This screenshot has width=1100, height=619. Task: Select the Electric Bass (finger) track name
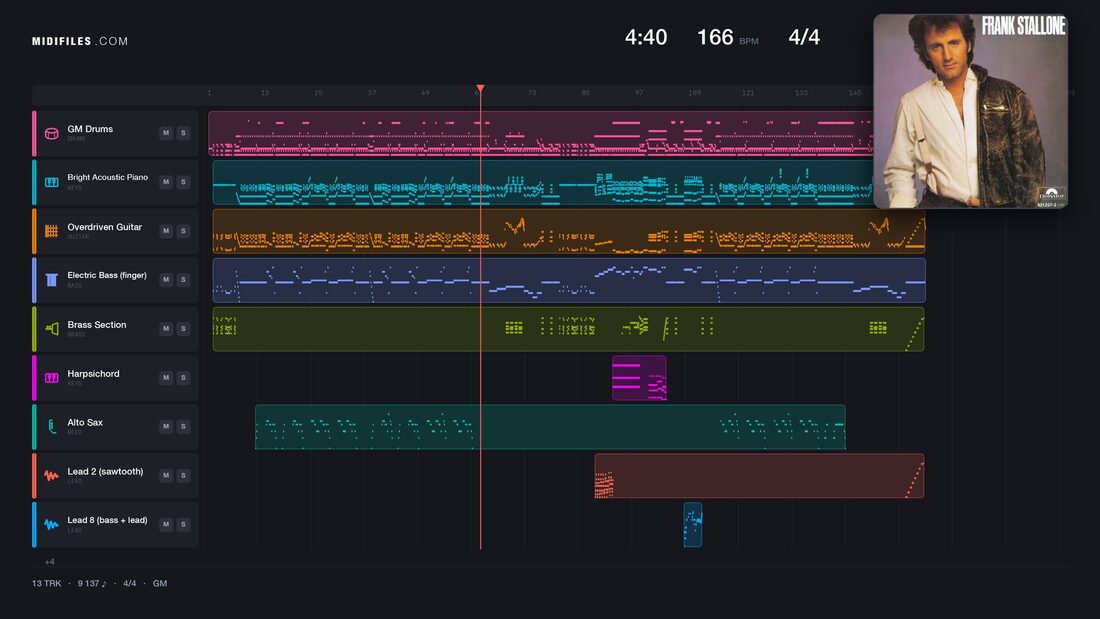pyautogui.click(x=107, y=275)
